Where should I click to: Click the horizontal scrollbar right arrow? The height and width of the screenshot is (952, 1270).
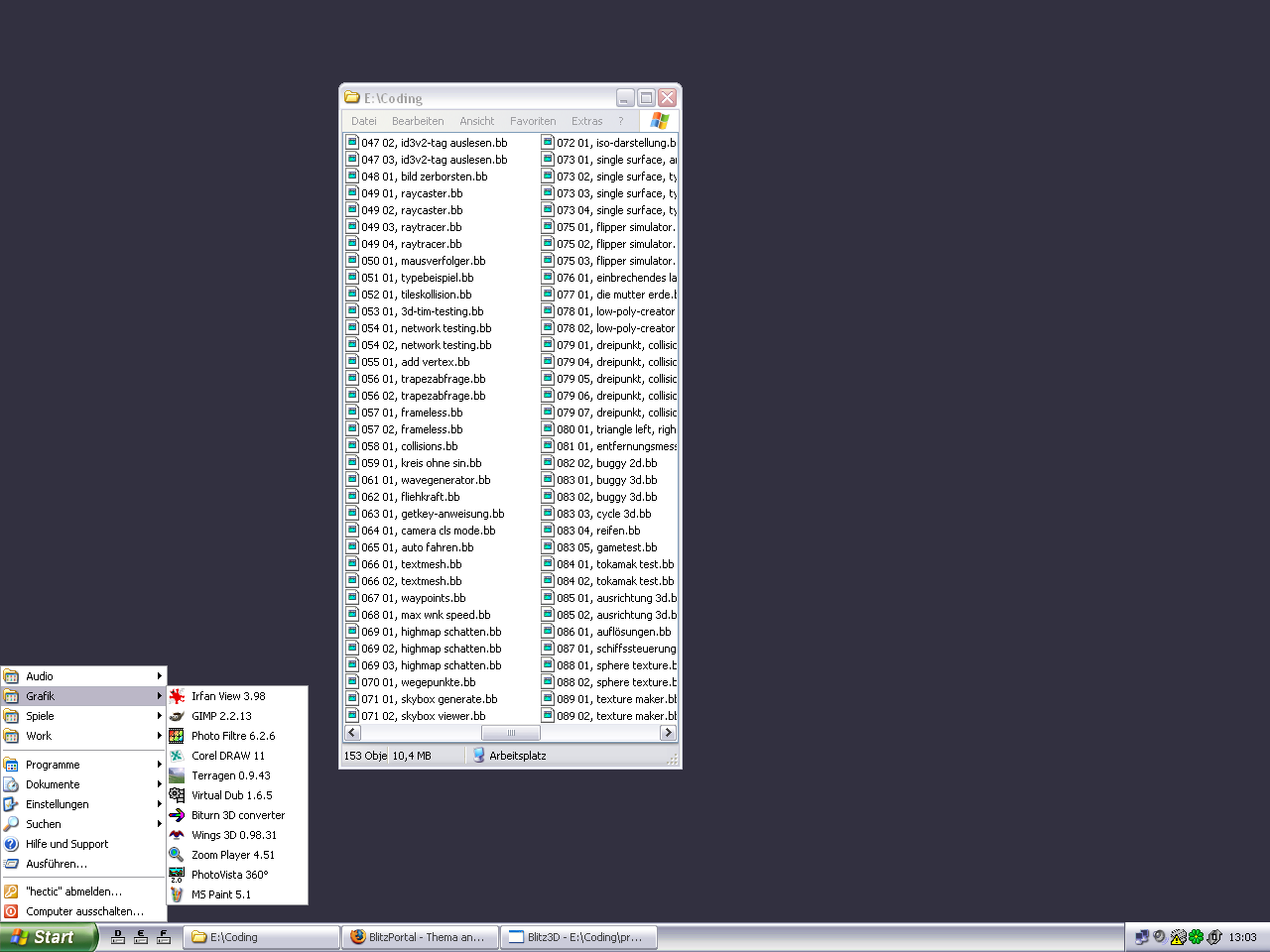pos(668,733)
